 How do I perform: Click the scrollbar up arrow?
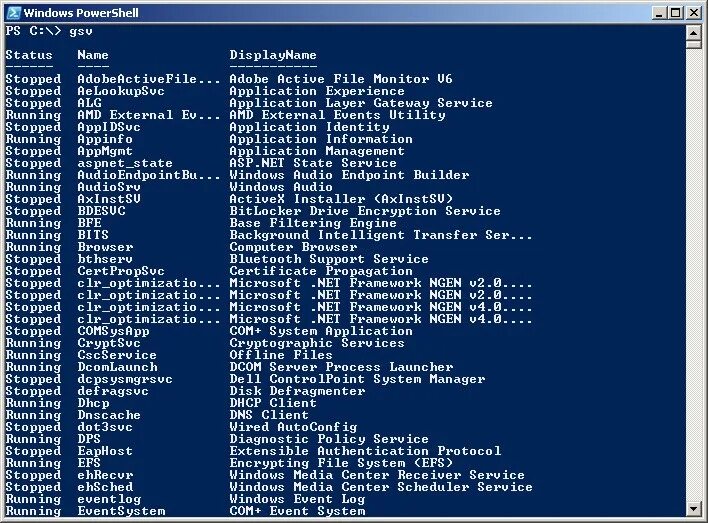(693, 33)
